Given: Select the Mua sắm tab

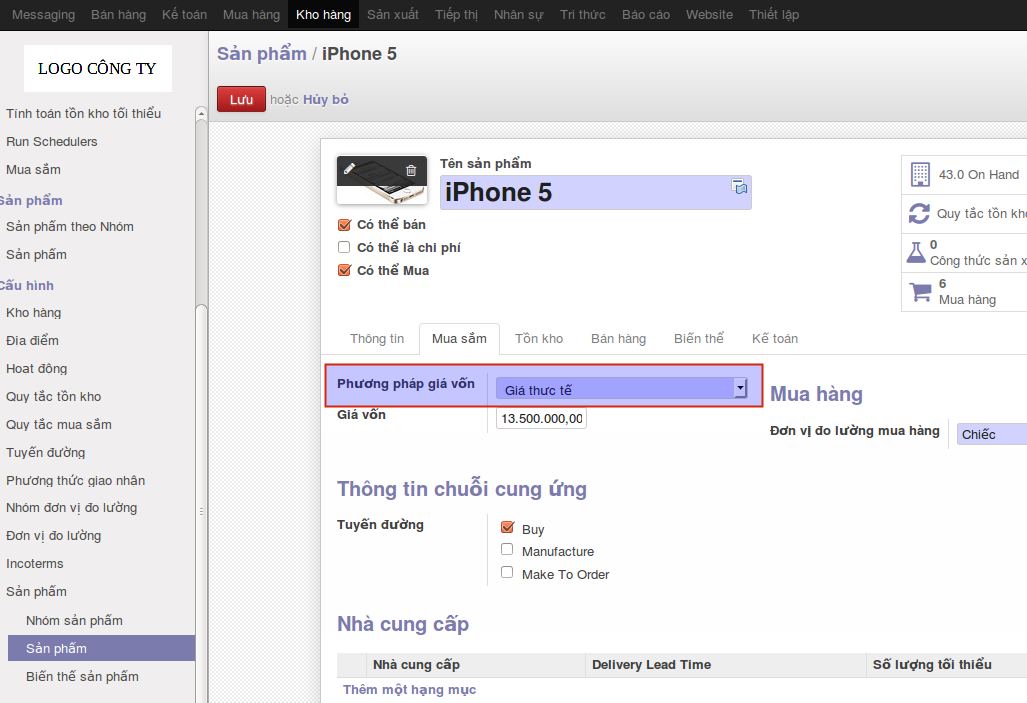Looking at the screenshot, I should click(459, 339).
